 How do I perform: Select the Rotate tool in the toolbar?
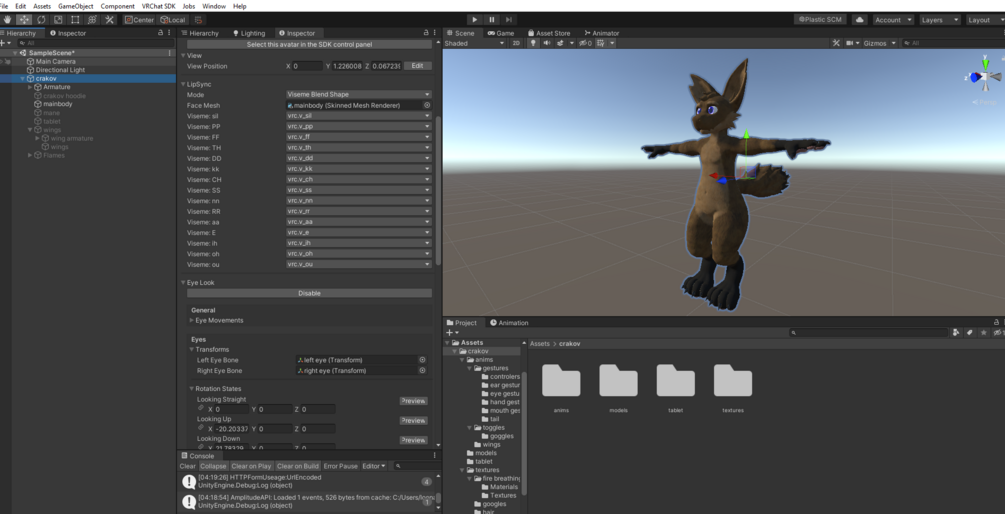41,20
